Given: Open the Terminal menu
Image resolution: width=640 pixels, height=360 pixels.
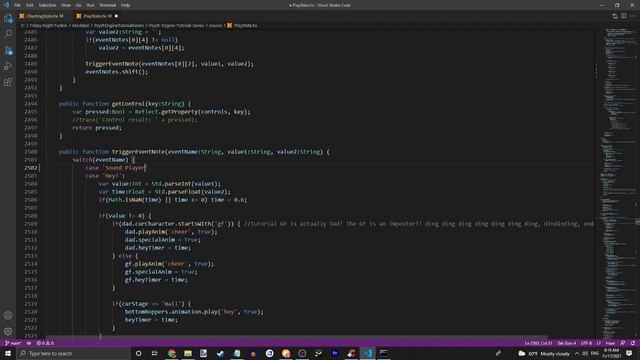Looking at the screenshot, I should point(108,5).
